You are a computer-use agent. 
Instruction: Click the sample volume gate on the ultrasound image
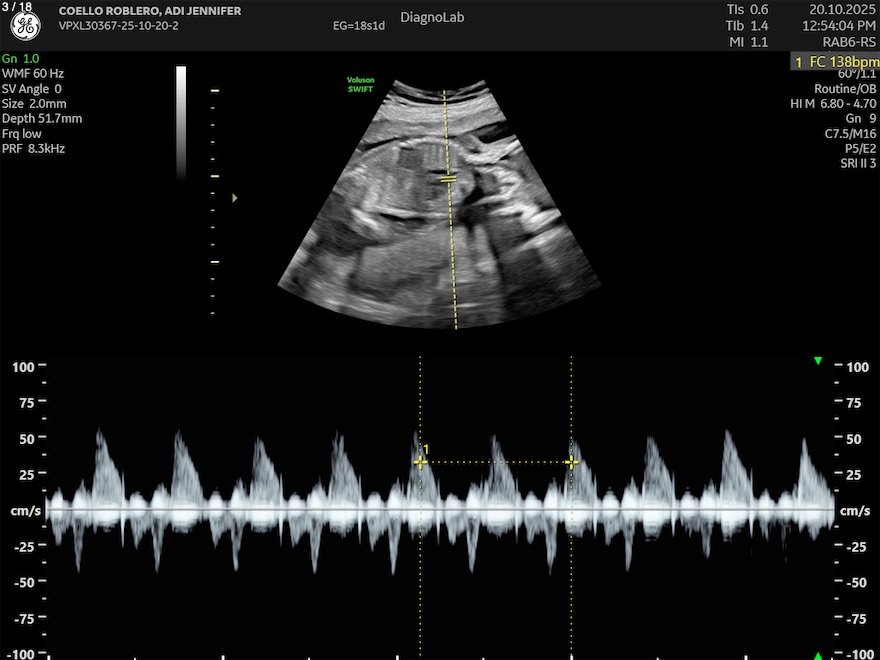(x=449, y=179)
